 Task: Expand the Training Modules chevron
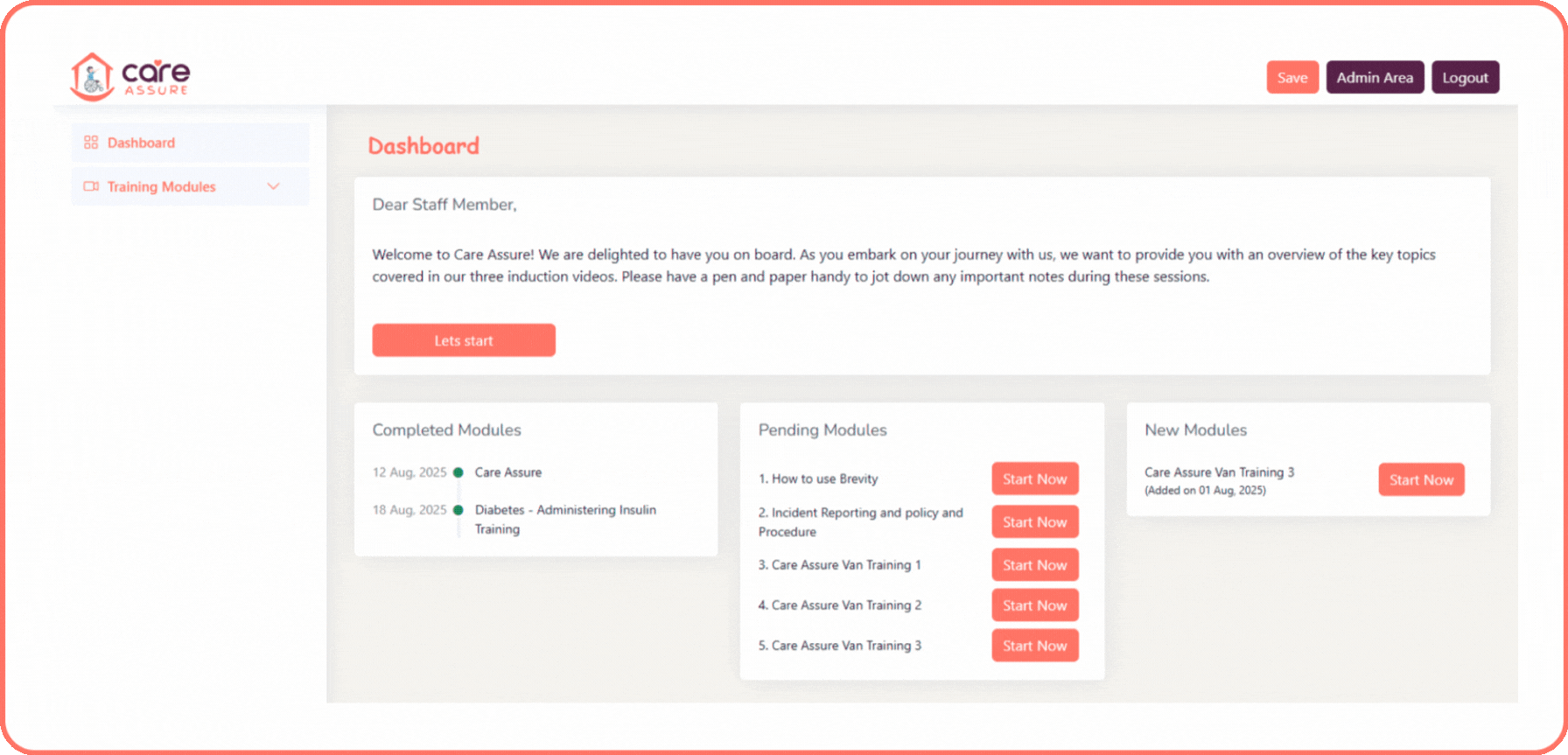pyautogui.click(x=273, y=186)
